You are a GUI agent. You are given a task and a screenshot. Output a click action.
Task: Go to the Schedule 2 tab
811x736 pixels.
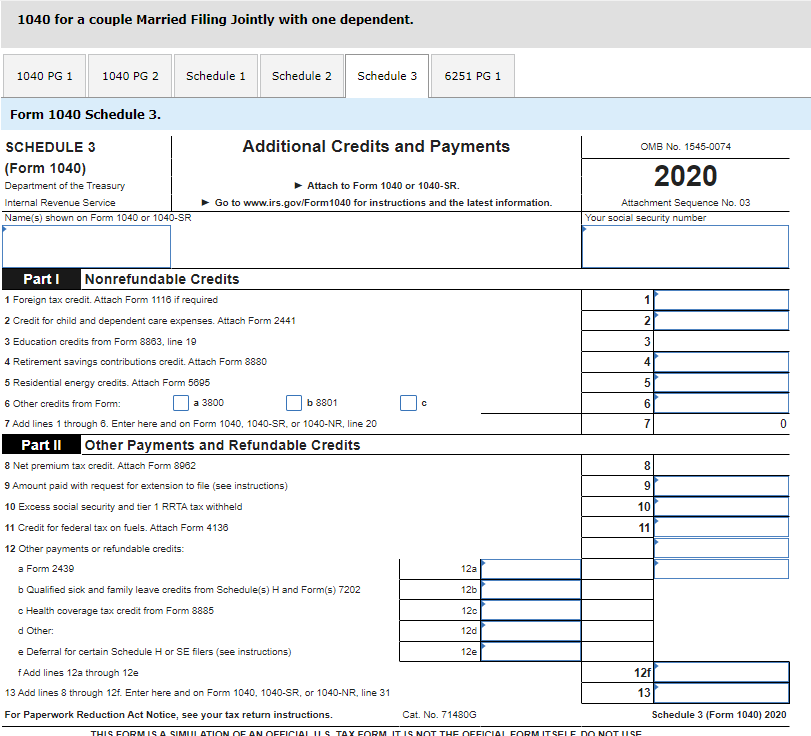(302, 76)
